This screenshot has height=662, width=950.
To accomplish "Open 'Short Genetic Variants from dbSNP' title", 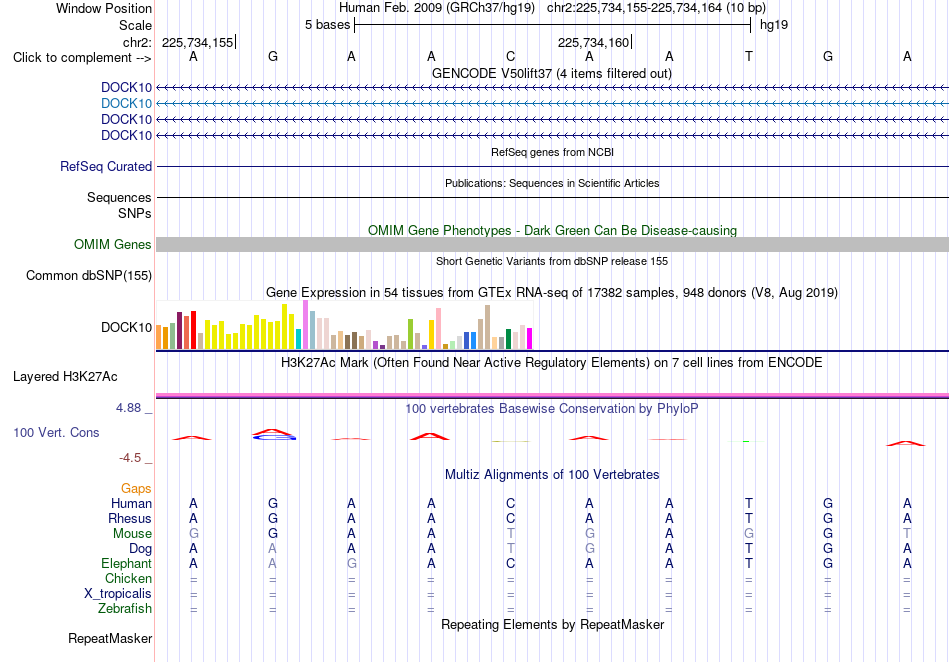I will coord(552,261).
